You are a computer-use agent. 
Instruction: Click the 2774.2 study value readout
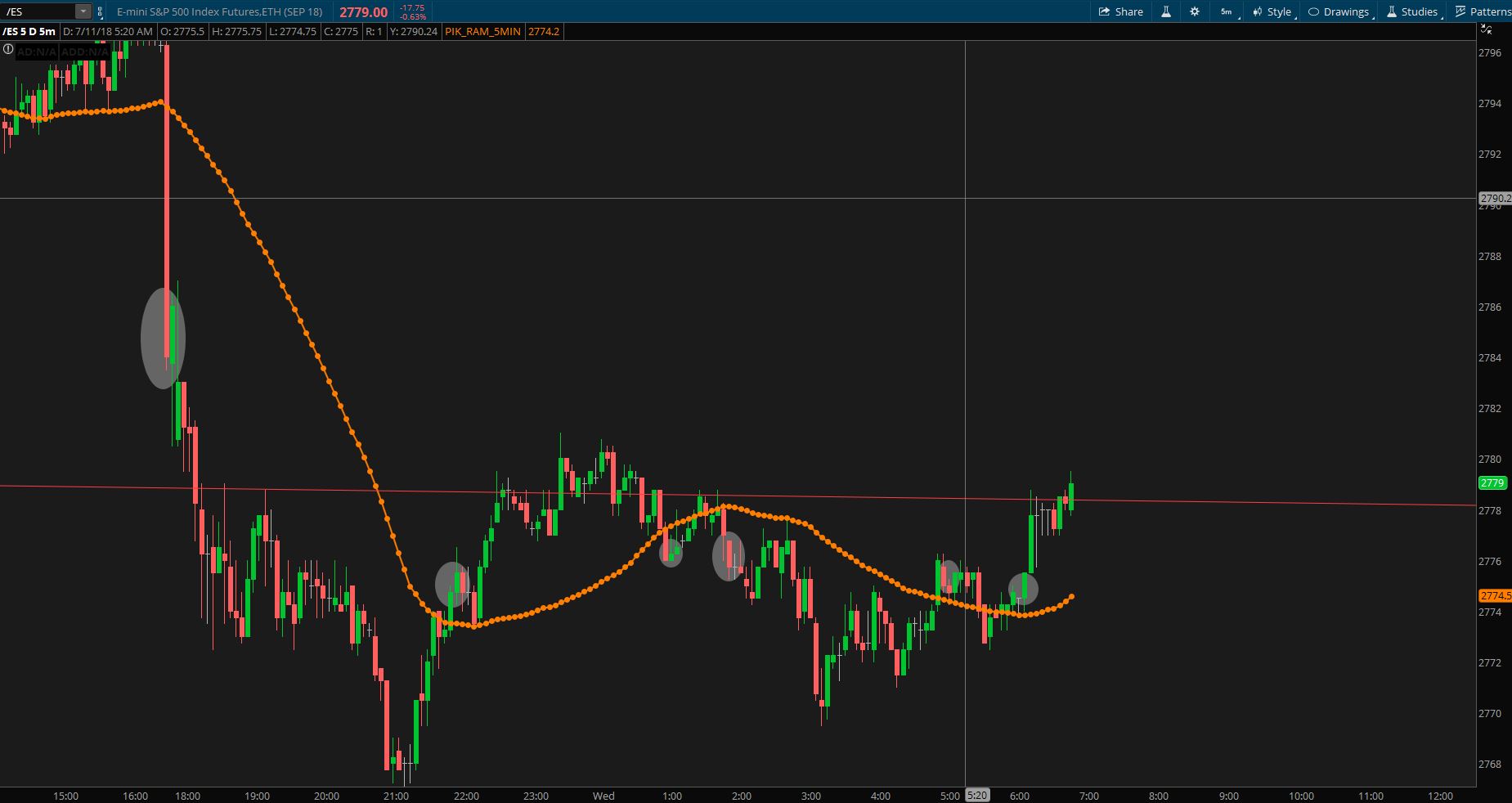[544, 31]
